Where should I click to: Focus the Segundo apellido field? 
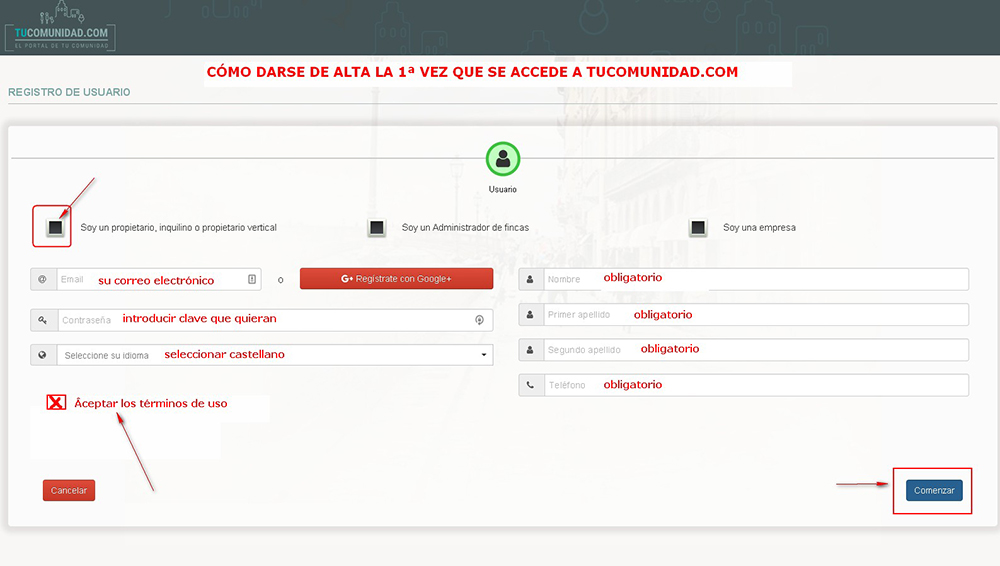pos(756,350)
